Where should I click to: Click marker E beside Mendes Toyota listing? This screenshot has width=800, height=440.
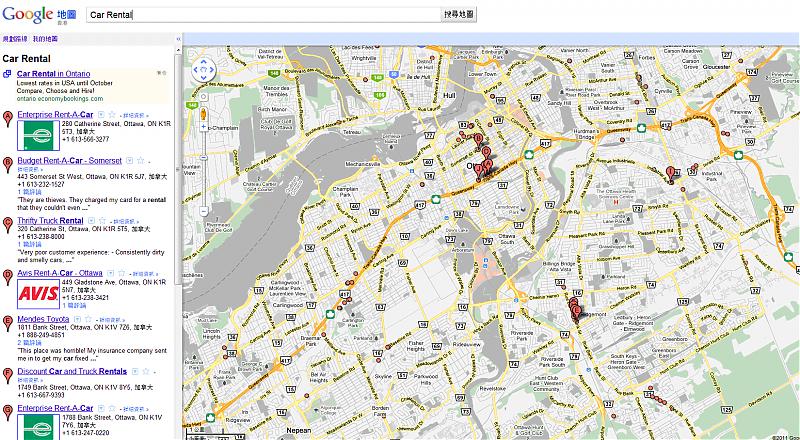point(7,323)
